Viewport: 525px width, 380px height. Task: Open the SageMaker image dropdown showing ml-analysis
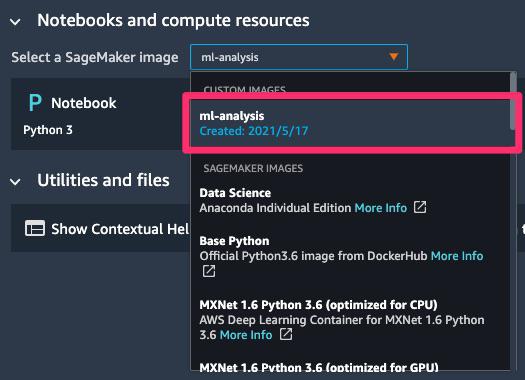pos(299,57)
